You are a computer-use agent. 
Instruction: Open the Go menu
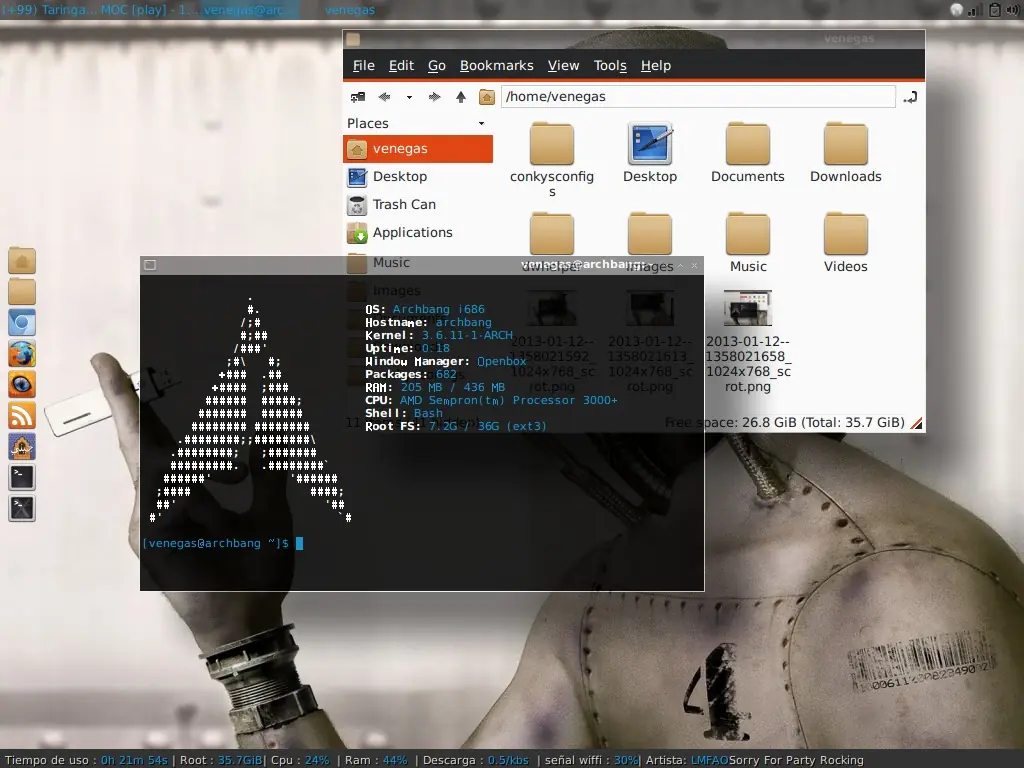point(437,65)
